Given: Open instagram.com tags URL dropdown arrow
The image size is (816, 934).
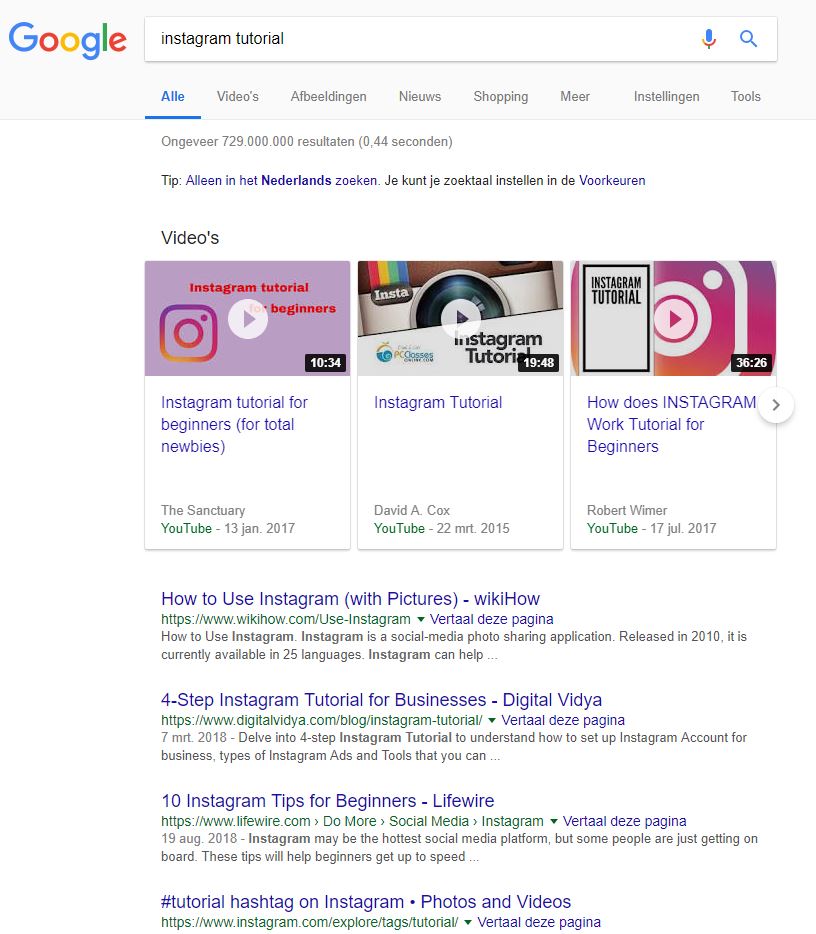Looking at the screenshot, I should (468, 923).
